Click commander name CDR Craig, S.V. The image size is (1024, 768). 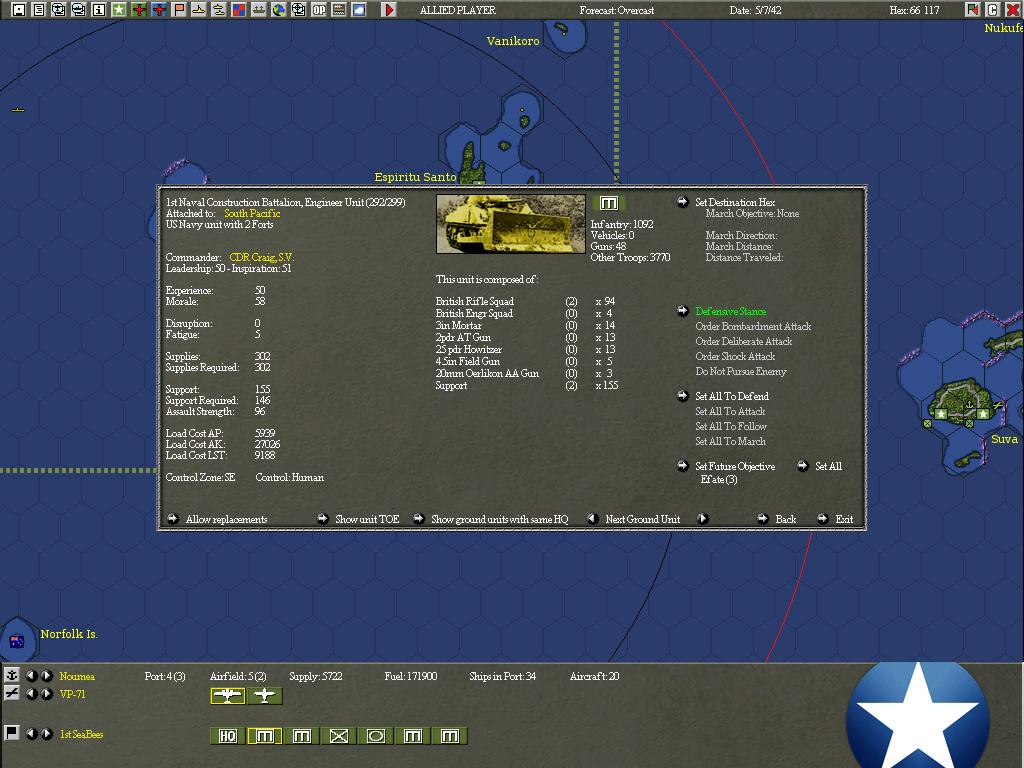pyautogui.click(x=261, y=257)
